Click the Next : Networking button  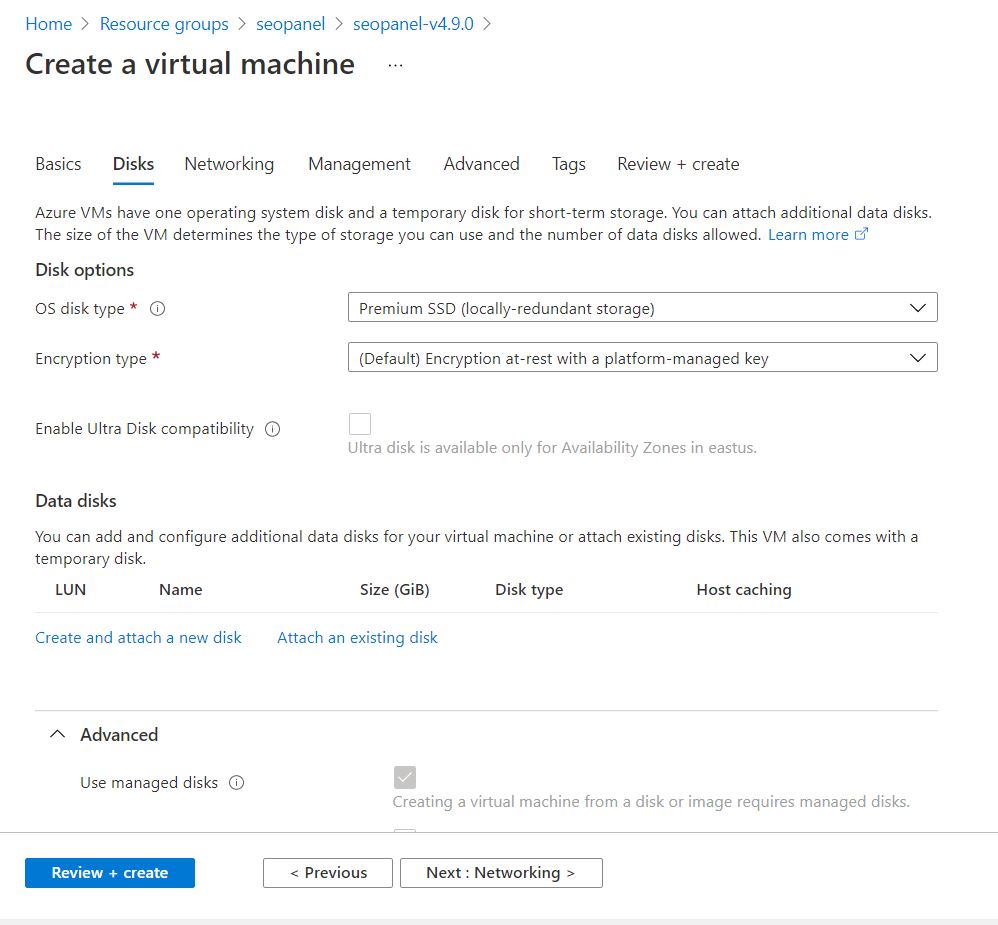(501, 873)
